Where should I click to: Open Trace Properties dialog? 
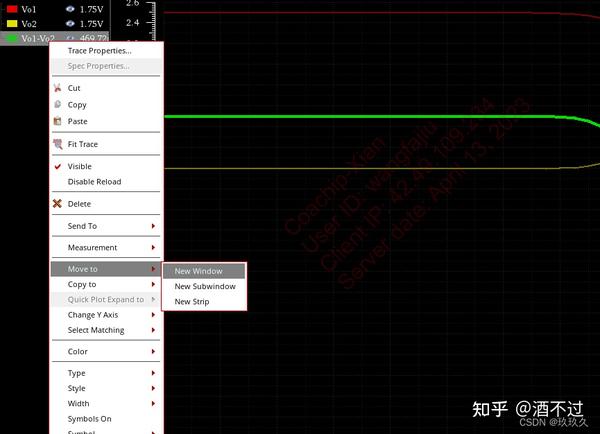tap(106, 51)
